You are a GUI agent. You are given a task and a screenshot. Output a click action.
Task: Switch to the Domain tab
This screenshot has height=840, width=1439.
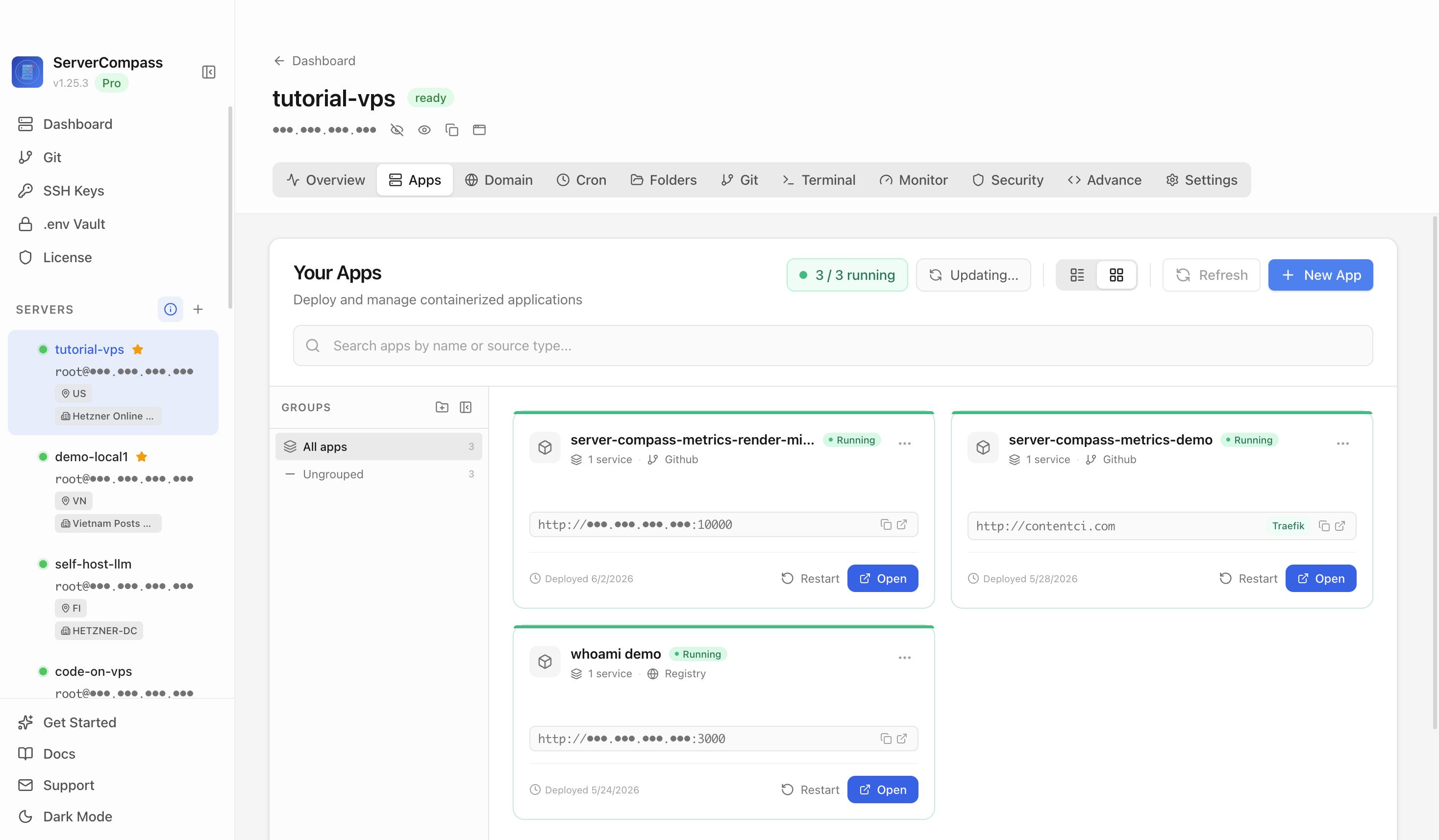(498, 180)
